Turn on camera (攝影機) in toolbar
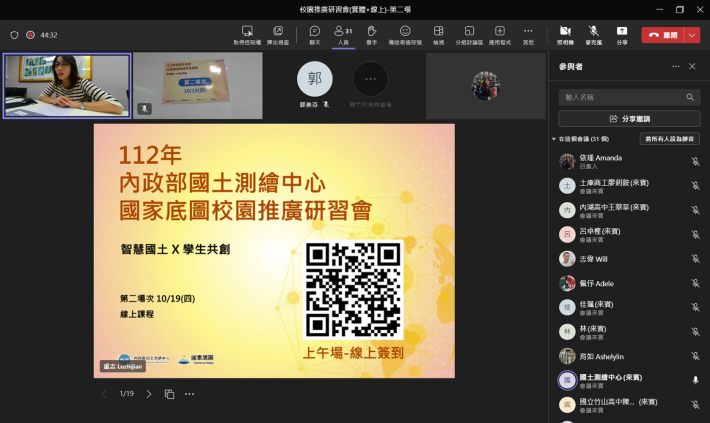710x423 pixels. [x=565, y=31]
